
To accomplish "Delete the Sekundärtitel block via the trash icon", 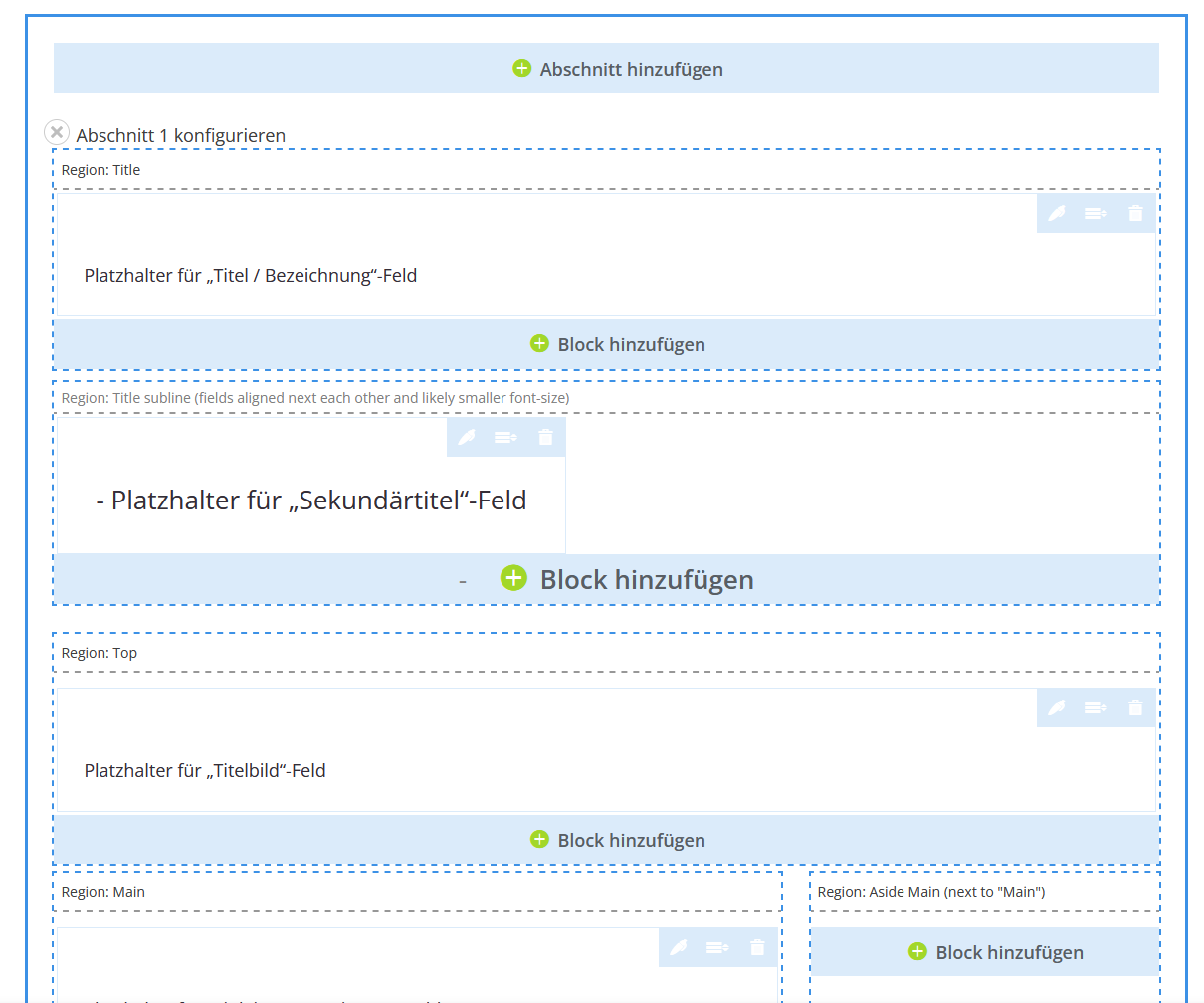I will point(545,437).
